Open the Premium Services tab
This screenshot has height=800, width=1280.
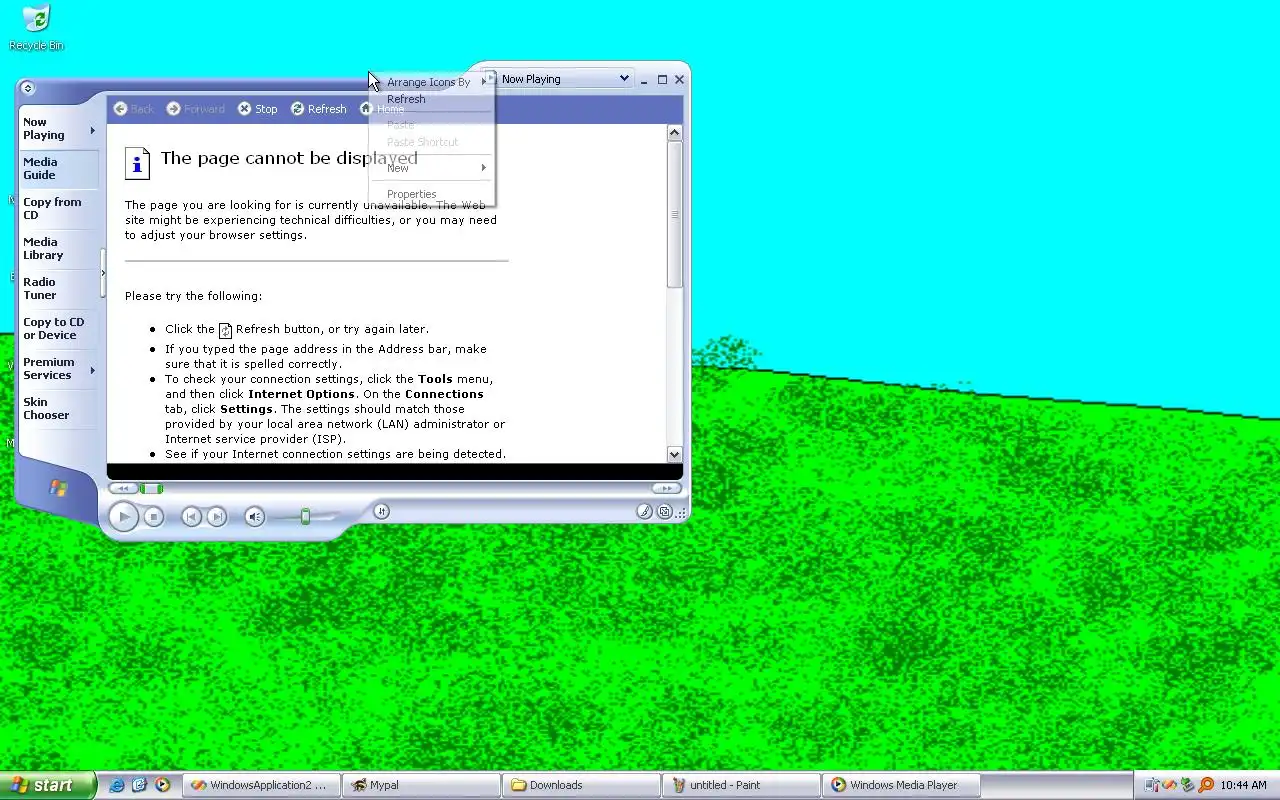pyautogui.click(x=58, y=369)
